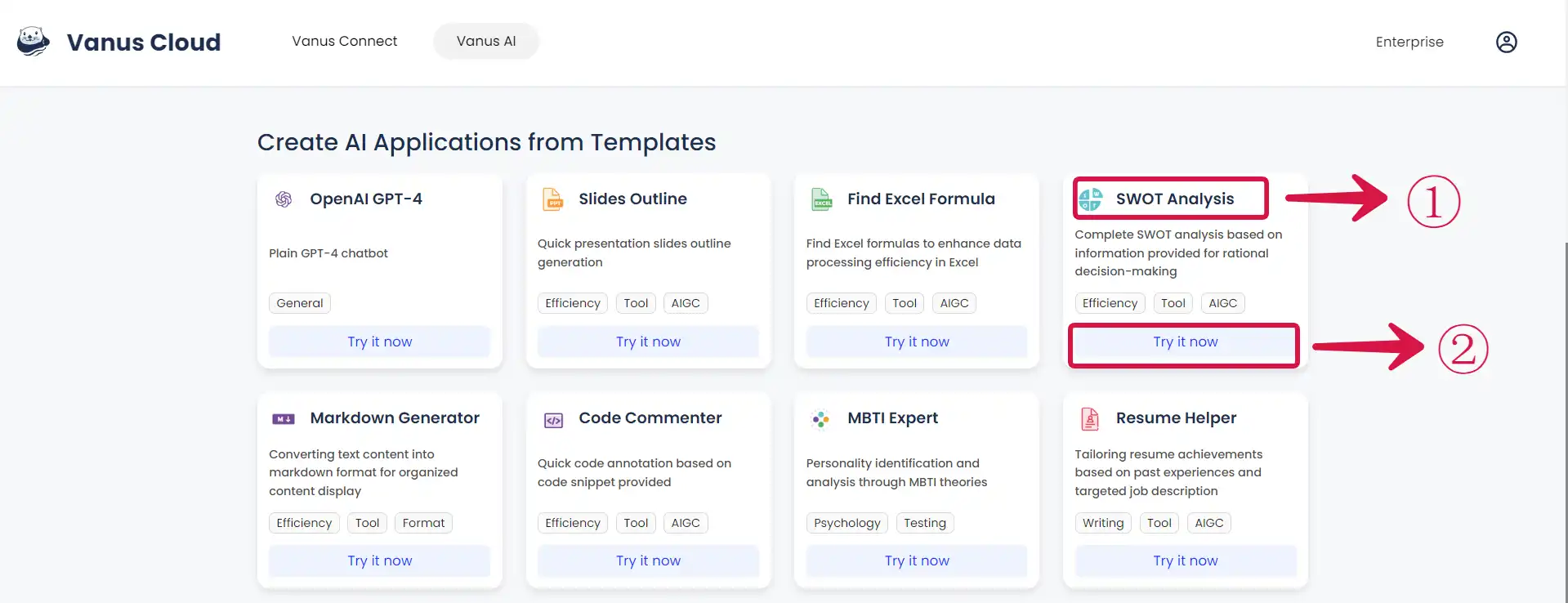Viewport: 1568px width, 603px height.
Task: Click Try it now under Code Commenter
Action: click(648, 561)
